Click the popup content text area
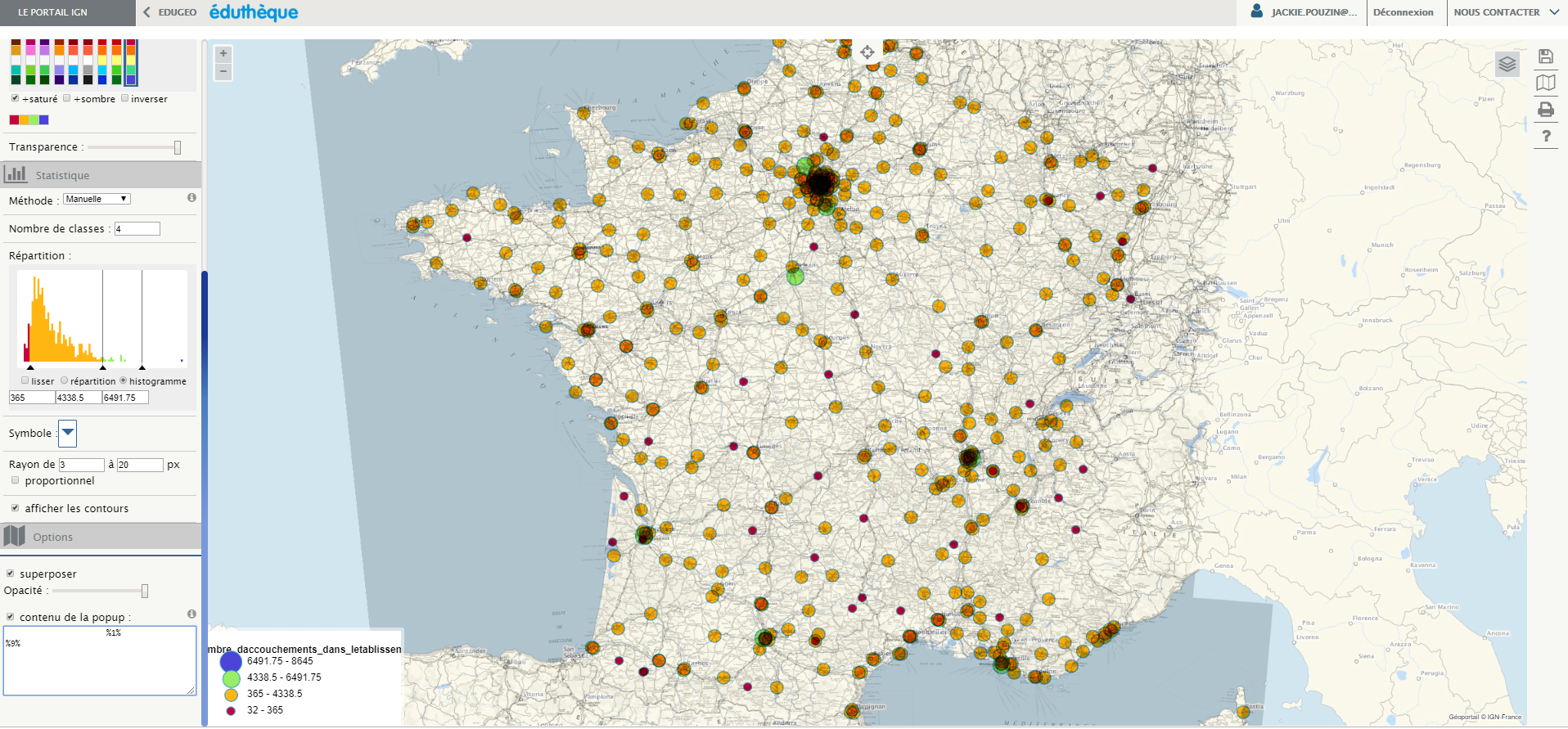The image size is (1568, 729). (x=100, y=661)
